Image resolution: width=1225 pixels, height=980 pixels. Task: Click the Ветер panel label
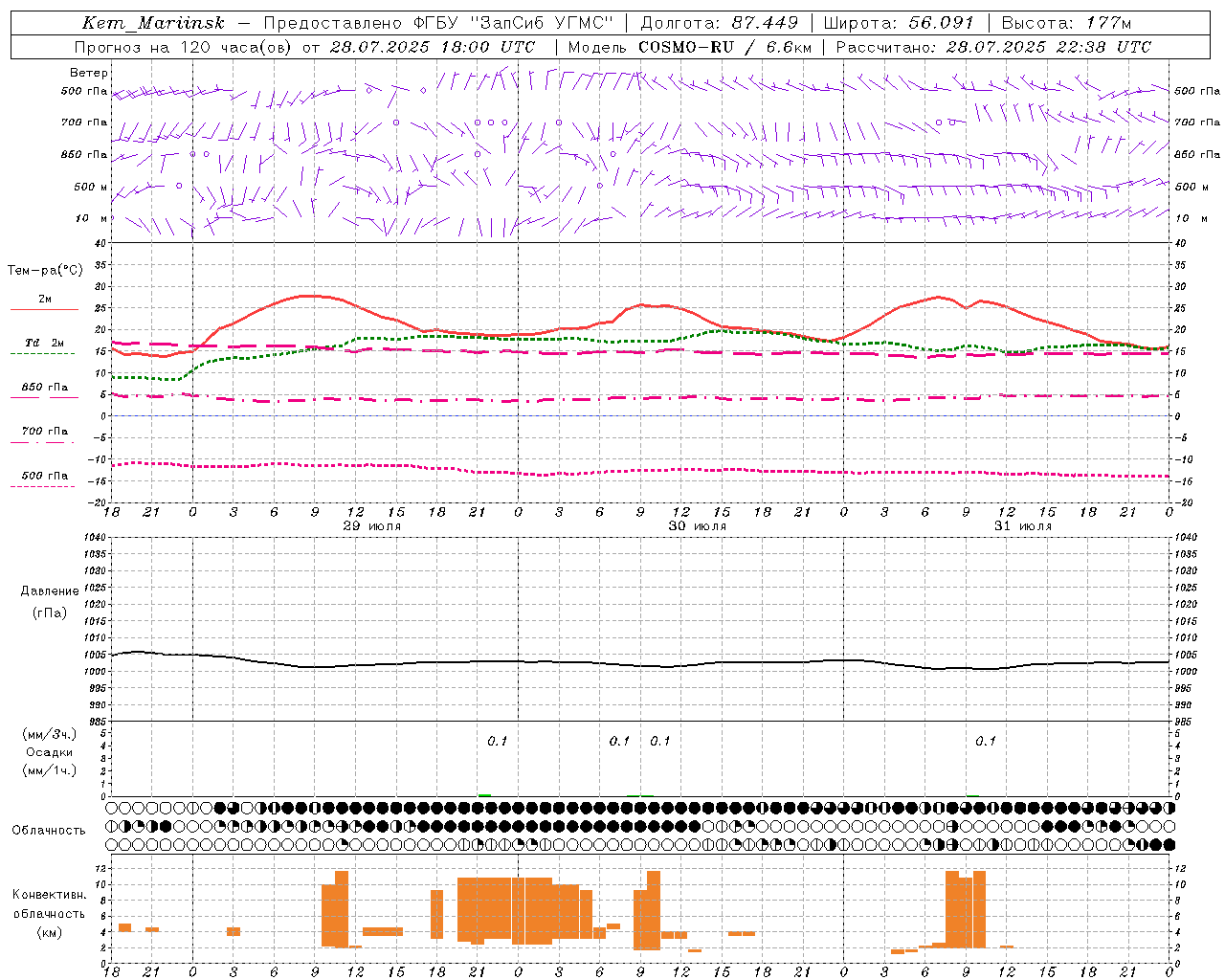pos(89,73)
